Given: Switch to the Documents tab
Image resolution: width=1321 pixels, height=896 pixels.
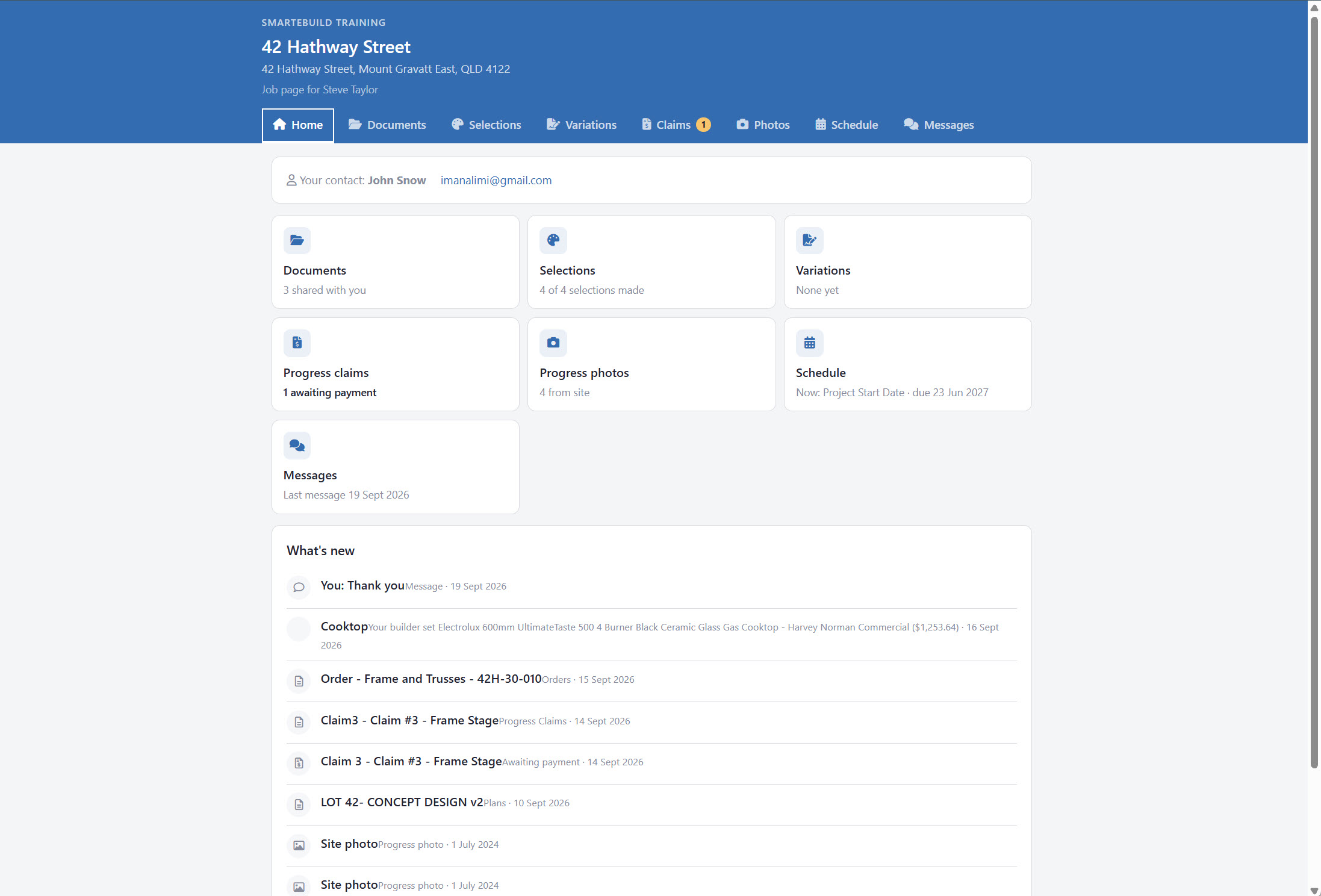Looking at the screenshot, I should [387, 125].
